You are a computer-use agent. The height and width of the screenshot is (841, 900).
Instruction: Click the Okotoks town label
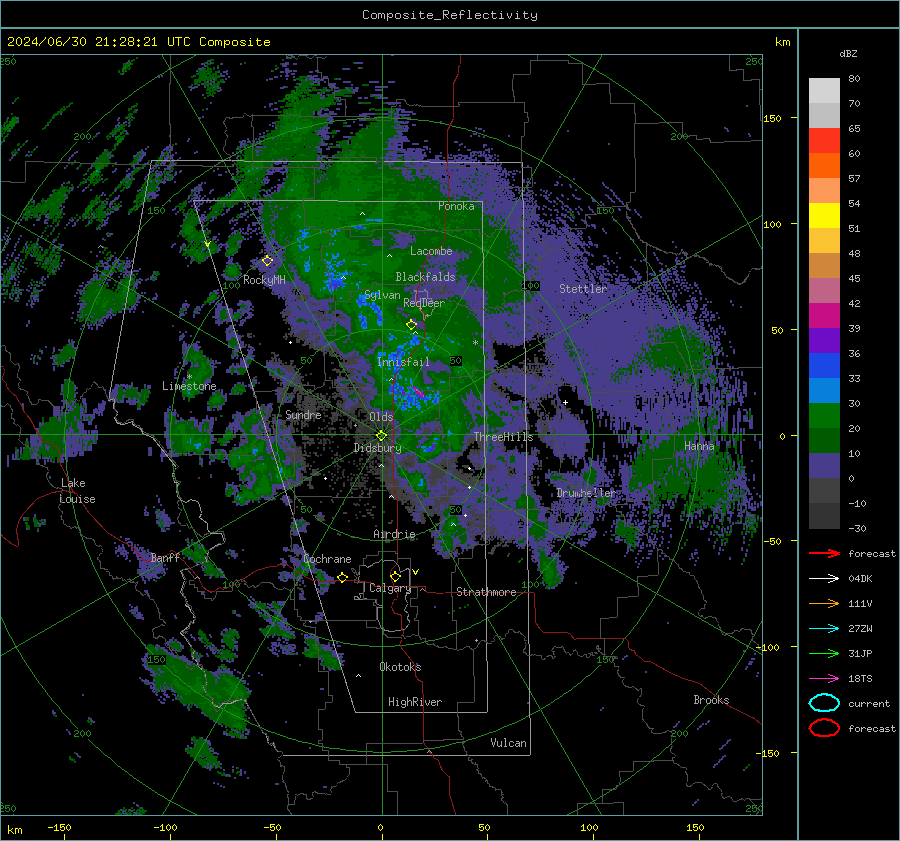point(400,666)
